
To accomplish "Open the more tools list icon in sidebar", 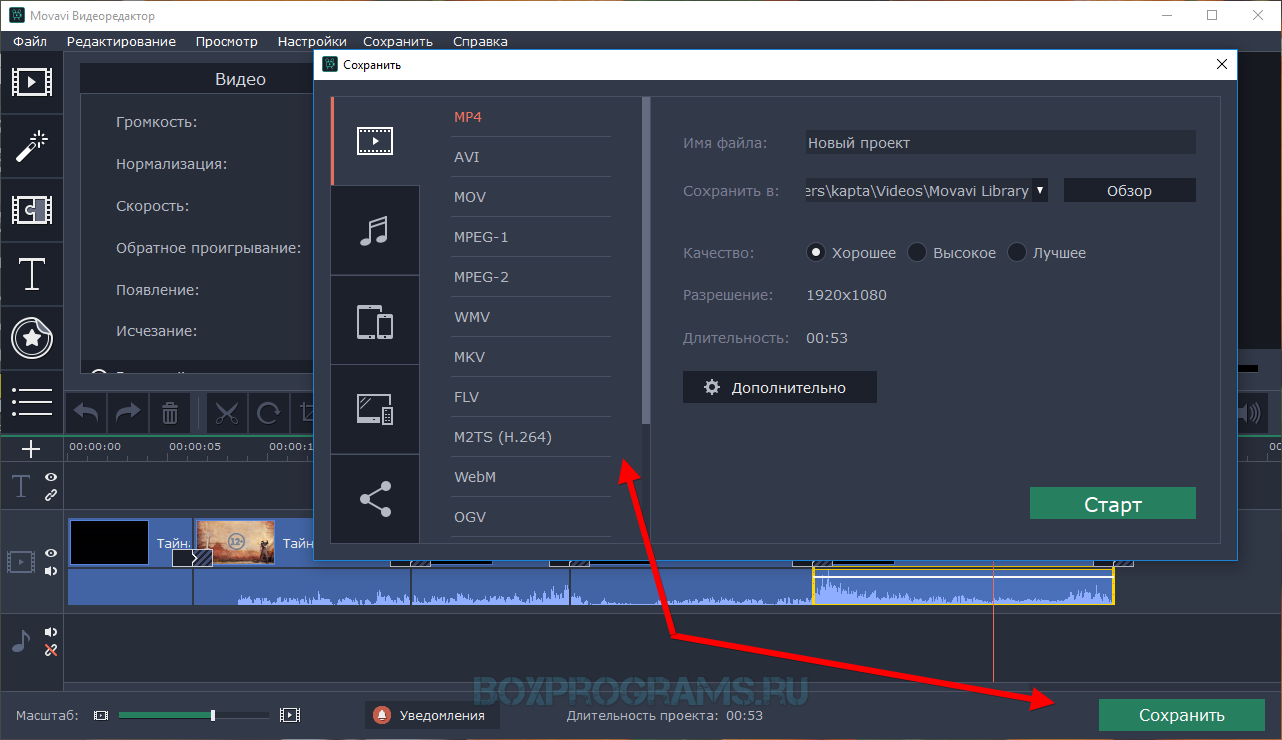I will pos(32,401).
